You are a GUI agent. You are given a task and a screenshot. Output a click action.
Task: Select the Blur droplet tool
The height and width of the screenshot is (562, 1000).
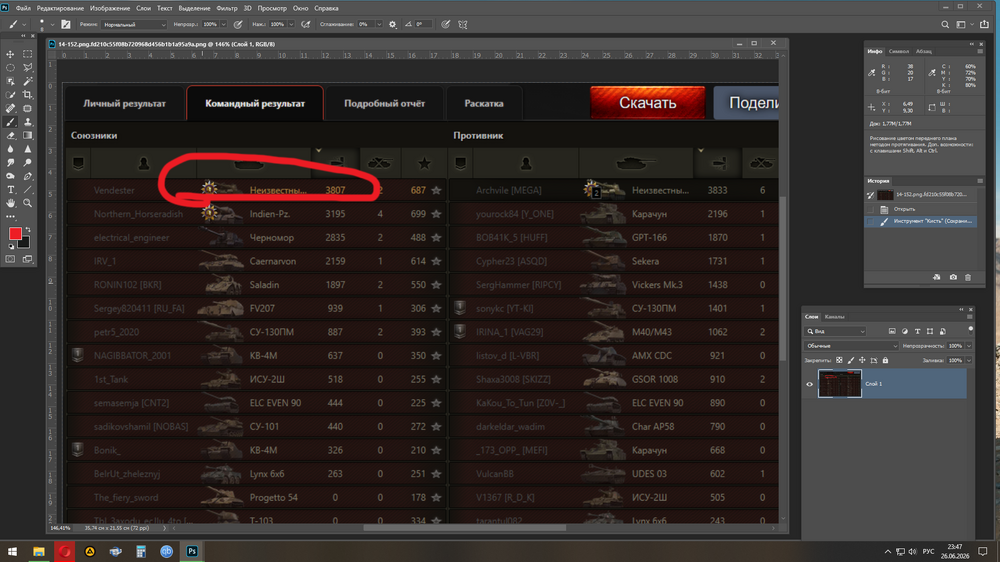tap(10, 149)
